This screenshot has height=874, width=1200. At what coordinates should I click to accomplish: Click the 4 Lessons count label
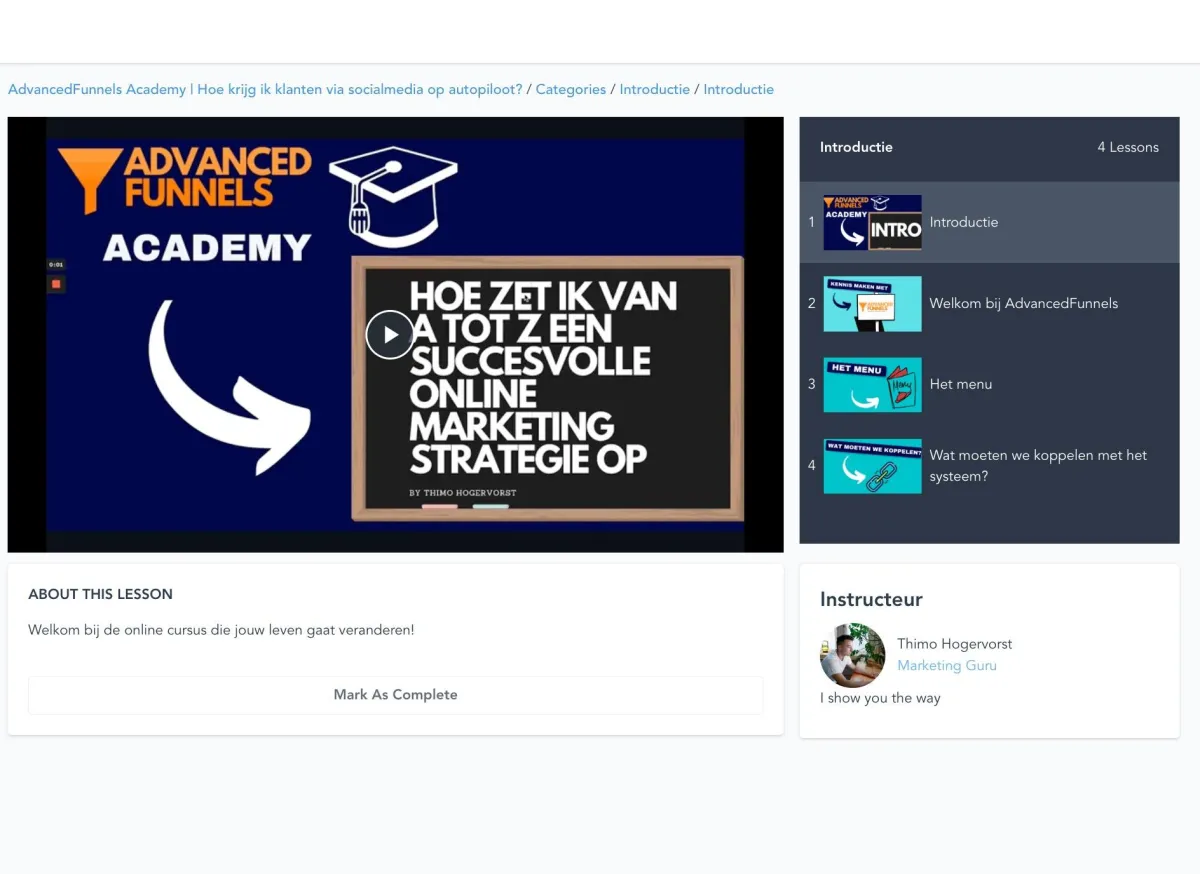tap(1128, 147)
